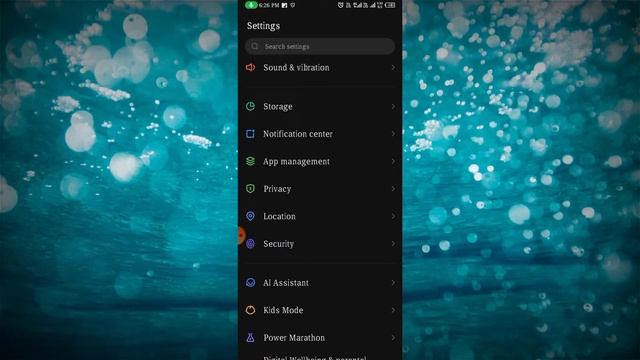The image size is (640, 360).
Task: Click the App management layers icon
Action: 250,161
